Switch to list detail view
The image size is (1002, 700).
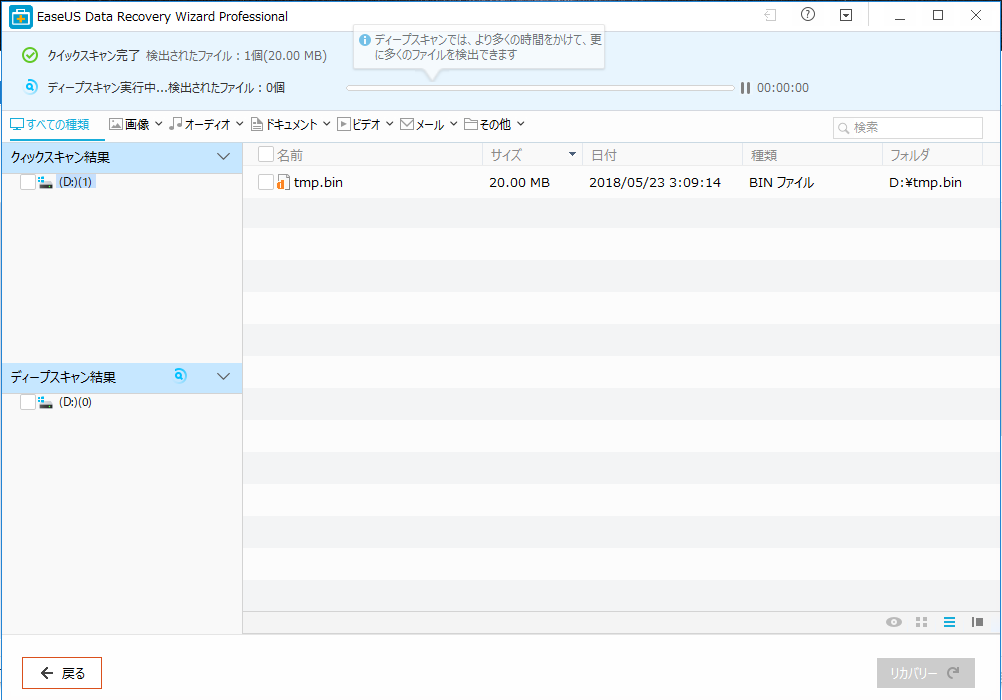(x=949, y=622)
